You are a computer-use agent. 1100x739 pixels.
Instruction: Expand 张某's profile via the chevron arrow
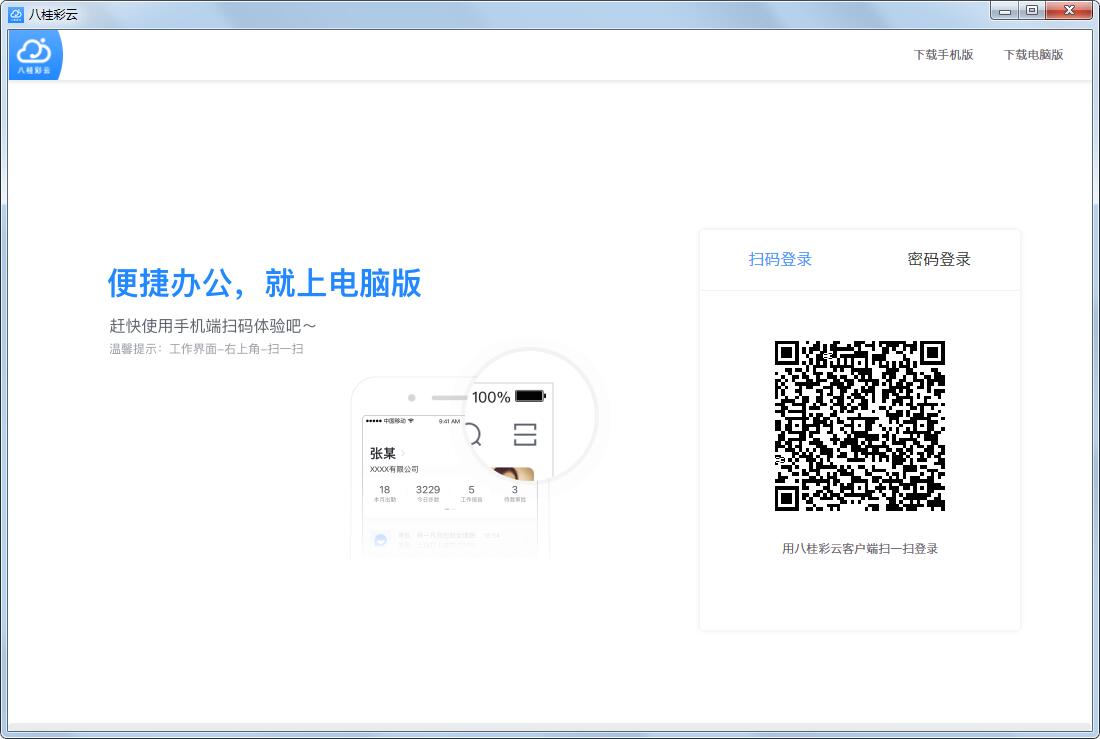pyautogui.click(x=402, y=454)
